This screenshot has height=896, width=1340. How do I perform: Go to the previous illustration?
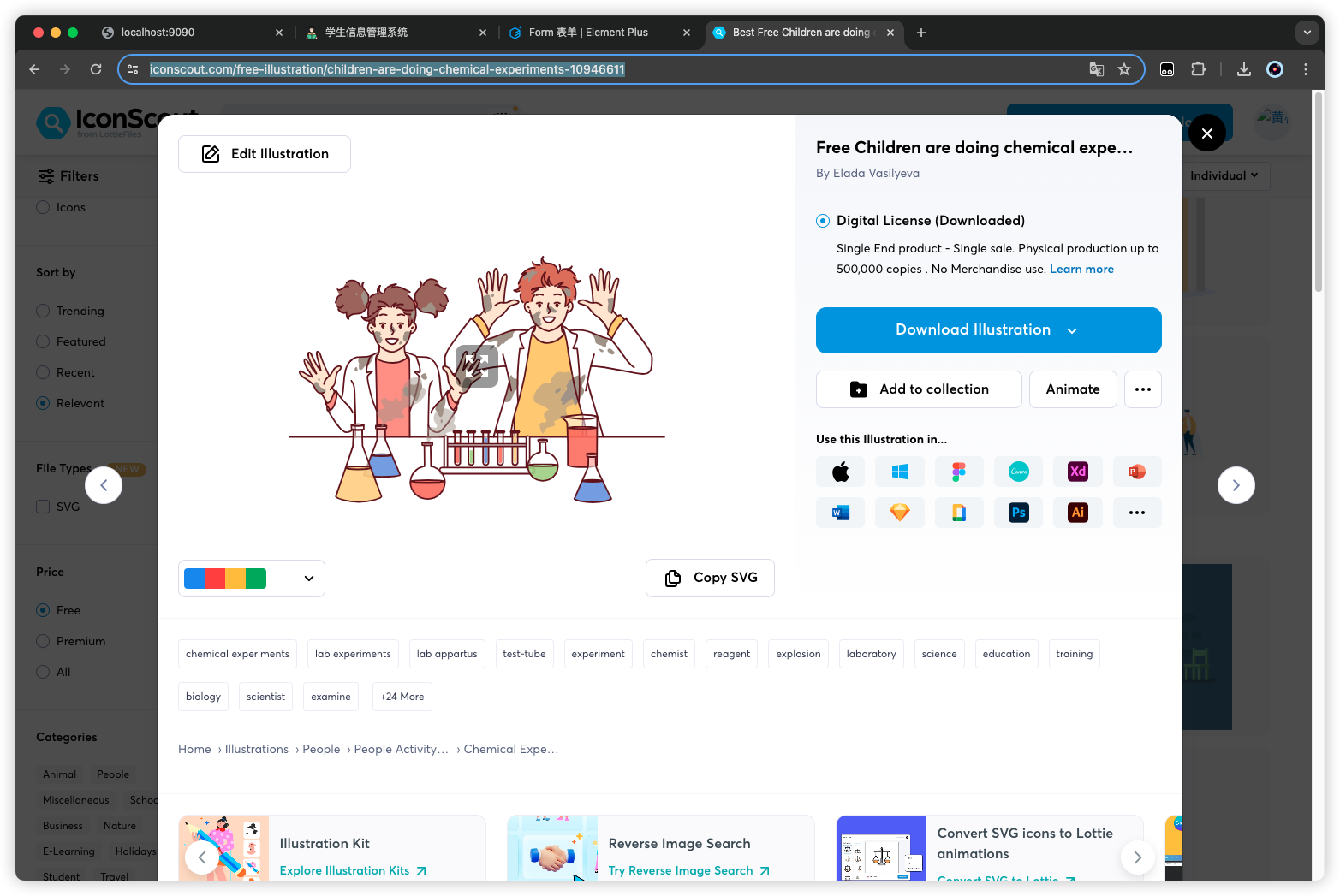[104, 485]
